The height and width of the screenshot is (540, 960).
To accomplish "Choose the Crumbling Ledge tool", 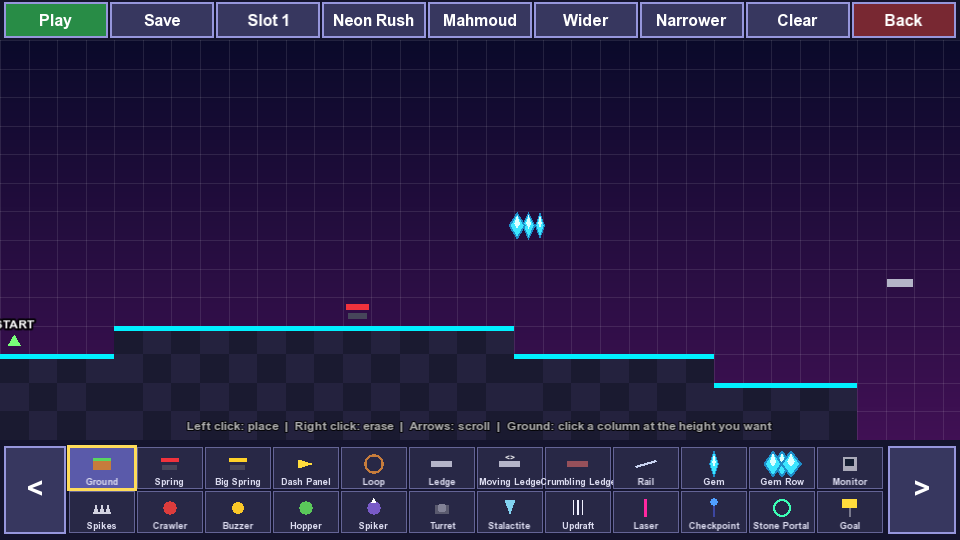I will point(577,468).
